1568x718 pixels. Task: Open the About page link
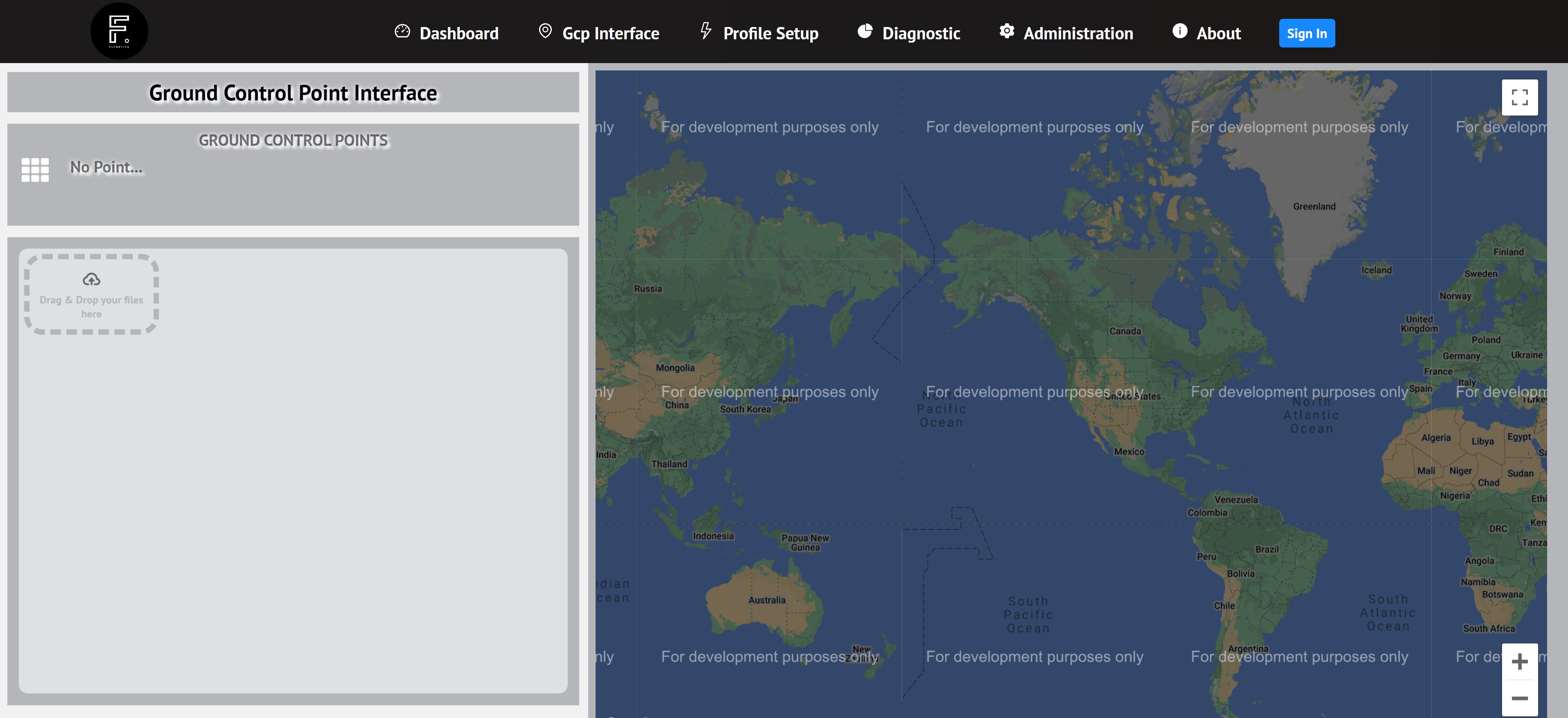1218,34
